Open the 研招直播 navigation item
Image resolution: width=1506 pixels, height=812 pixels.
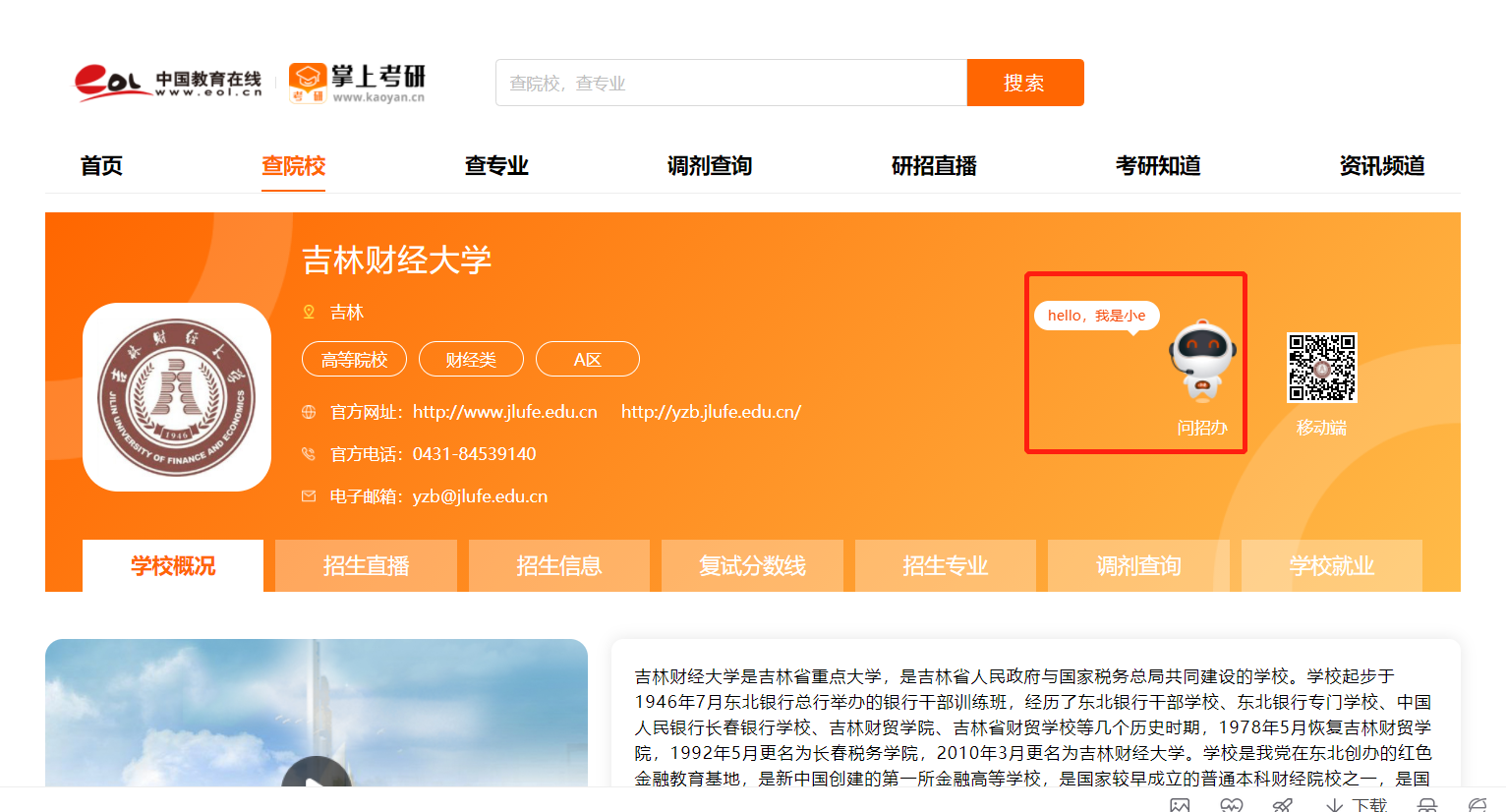[934, 165]
